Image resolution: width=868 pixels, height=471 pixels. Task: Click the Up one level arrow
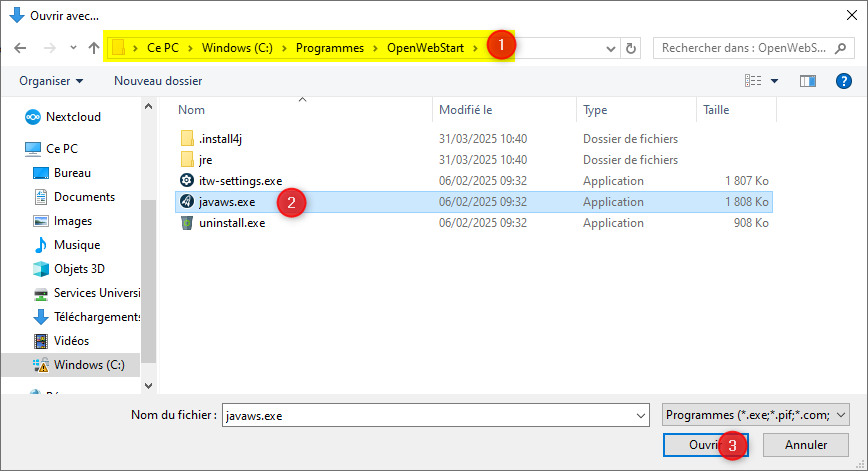coord(94,48)
